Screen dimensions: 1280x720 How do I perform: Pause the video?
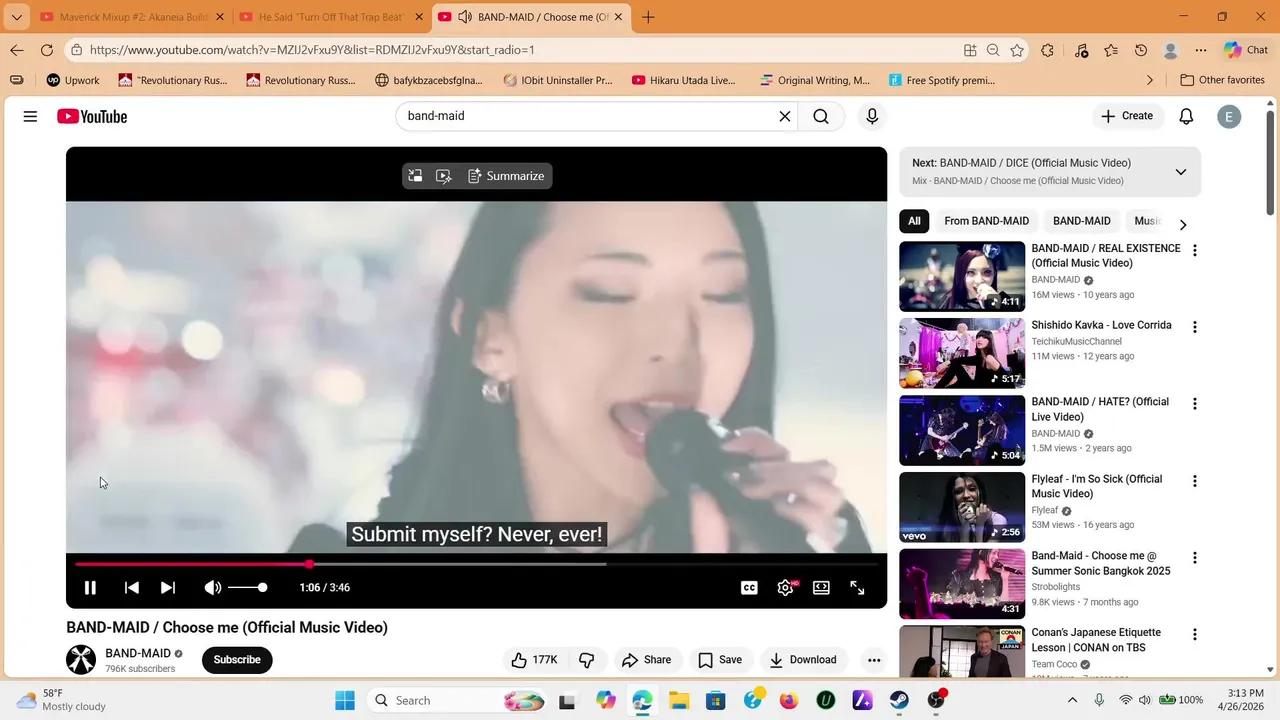pos(90,588)
